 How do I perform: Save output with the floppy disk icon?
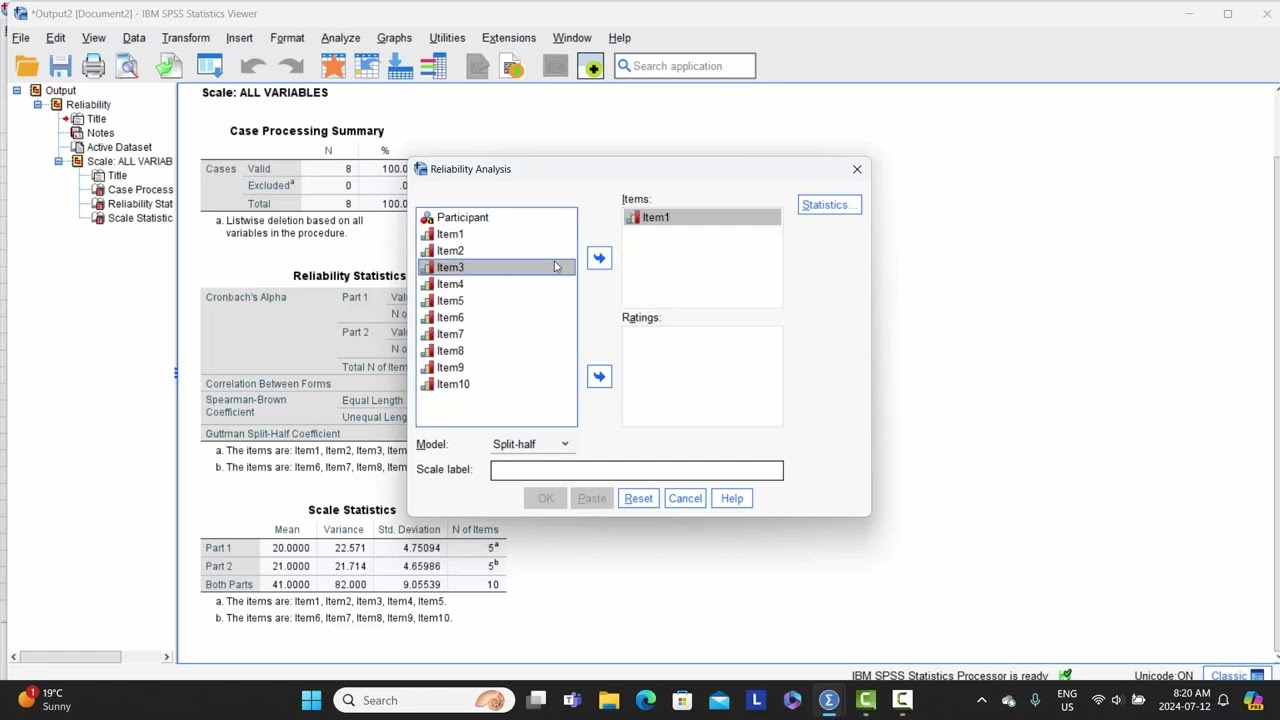pyautogui.click(x=60, y=66)
